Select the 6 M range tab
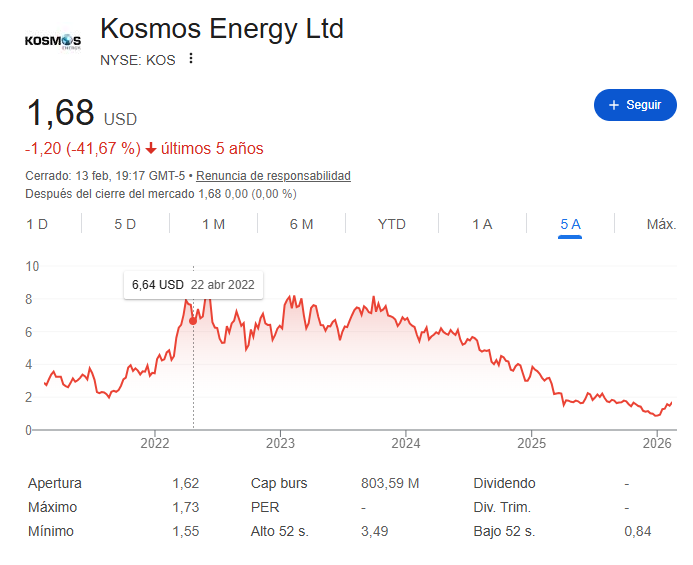The width and height of the screenshot is (693, 565). [x=301, y=224]
